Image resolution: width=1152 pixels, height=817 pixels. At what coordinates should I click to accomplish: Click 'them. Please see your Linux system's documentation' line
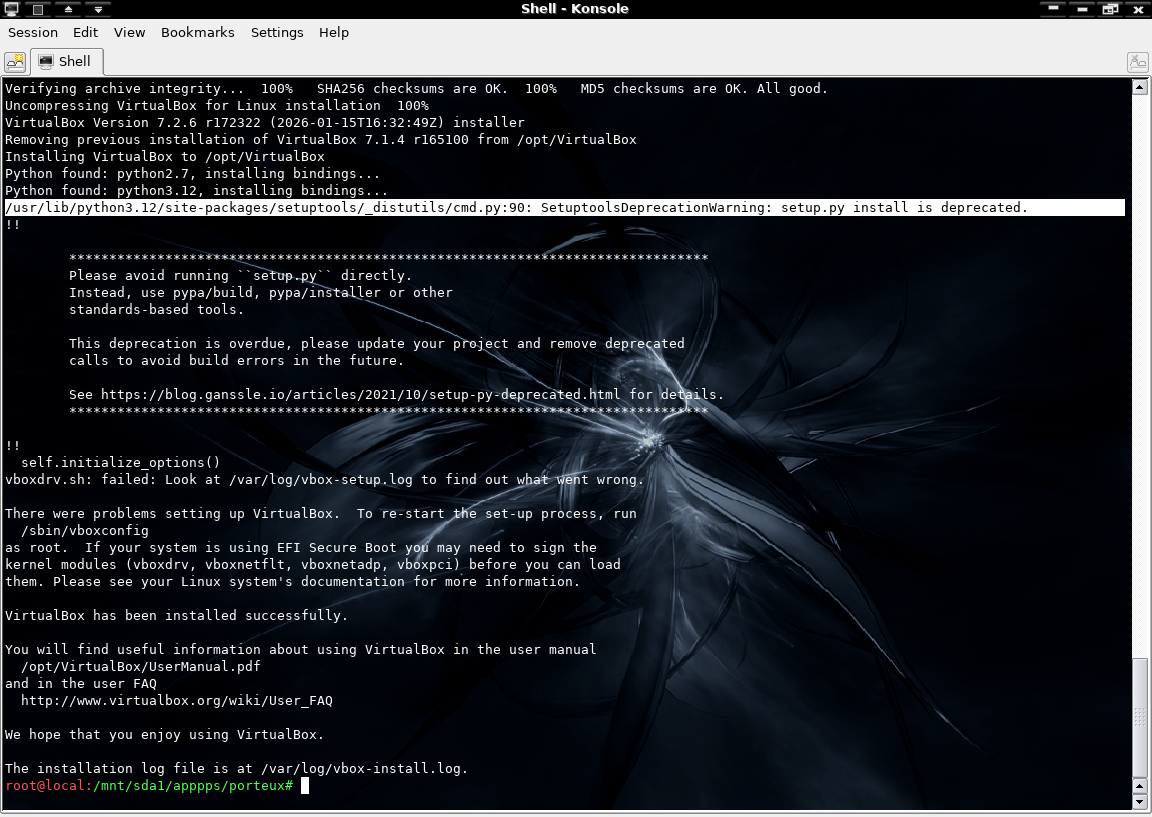[x=292, y=581]
